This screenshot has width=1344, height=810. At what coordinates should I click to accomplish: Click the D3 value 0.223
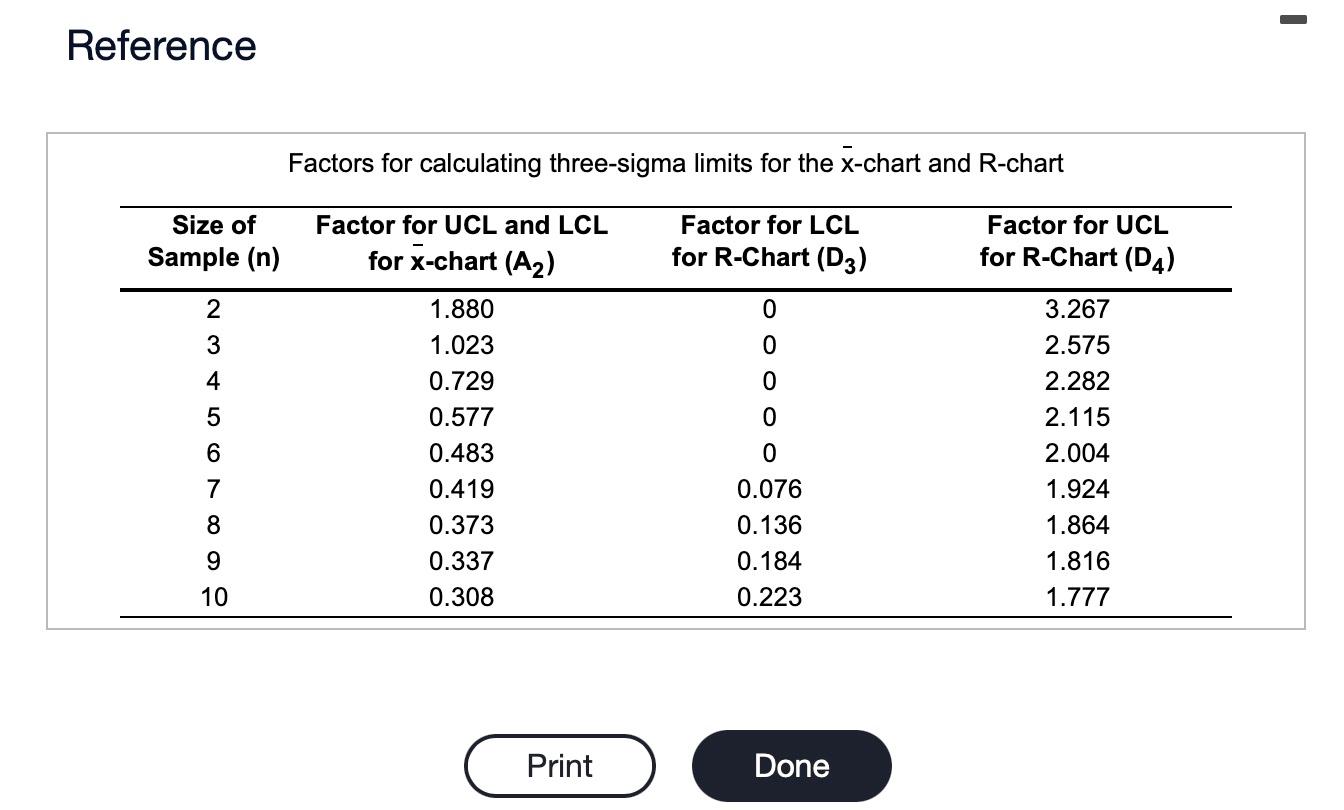[x=770, y=597]
